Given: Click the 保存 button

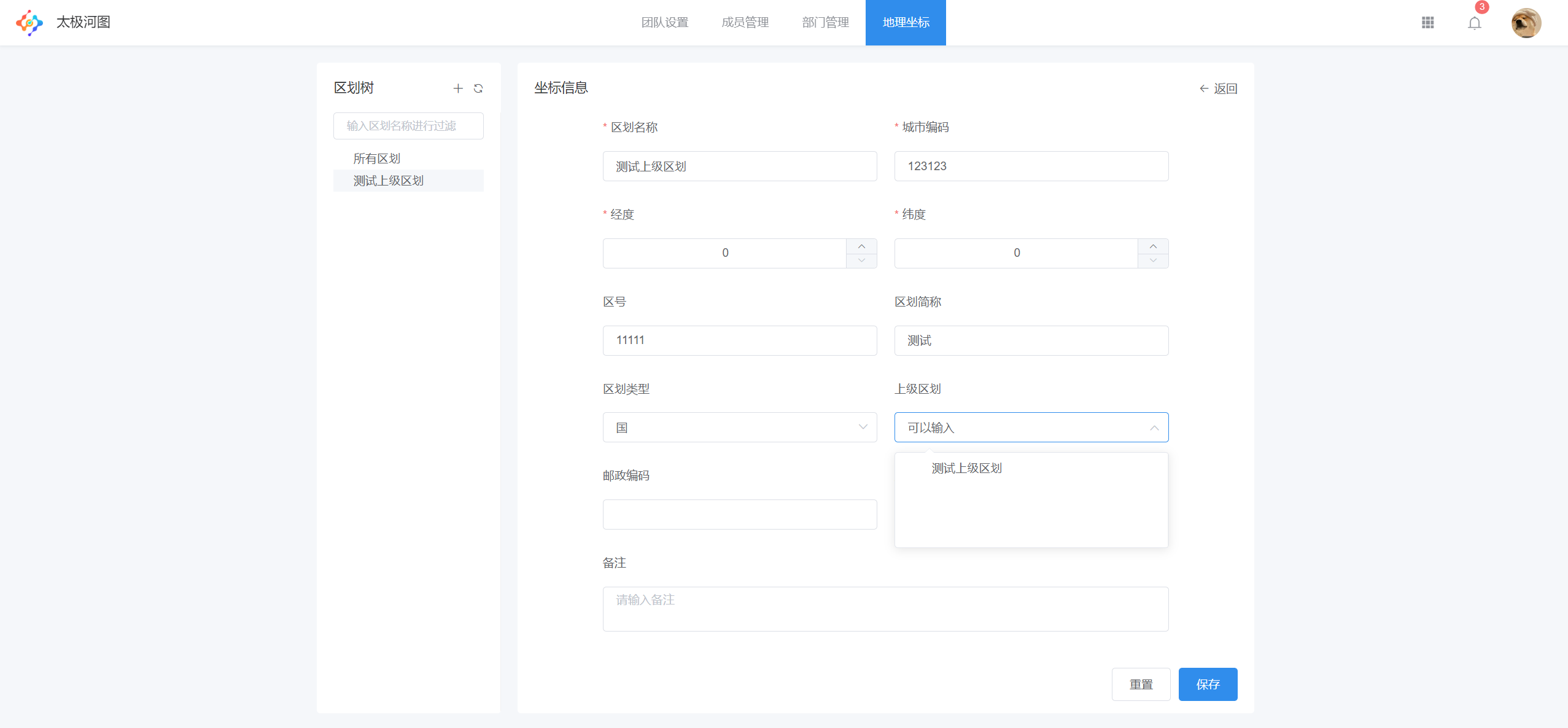Looking at the screenshot, I should click(1208, 684).
